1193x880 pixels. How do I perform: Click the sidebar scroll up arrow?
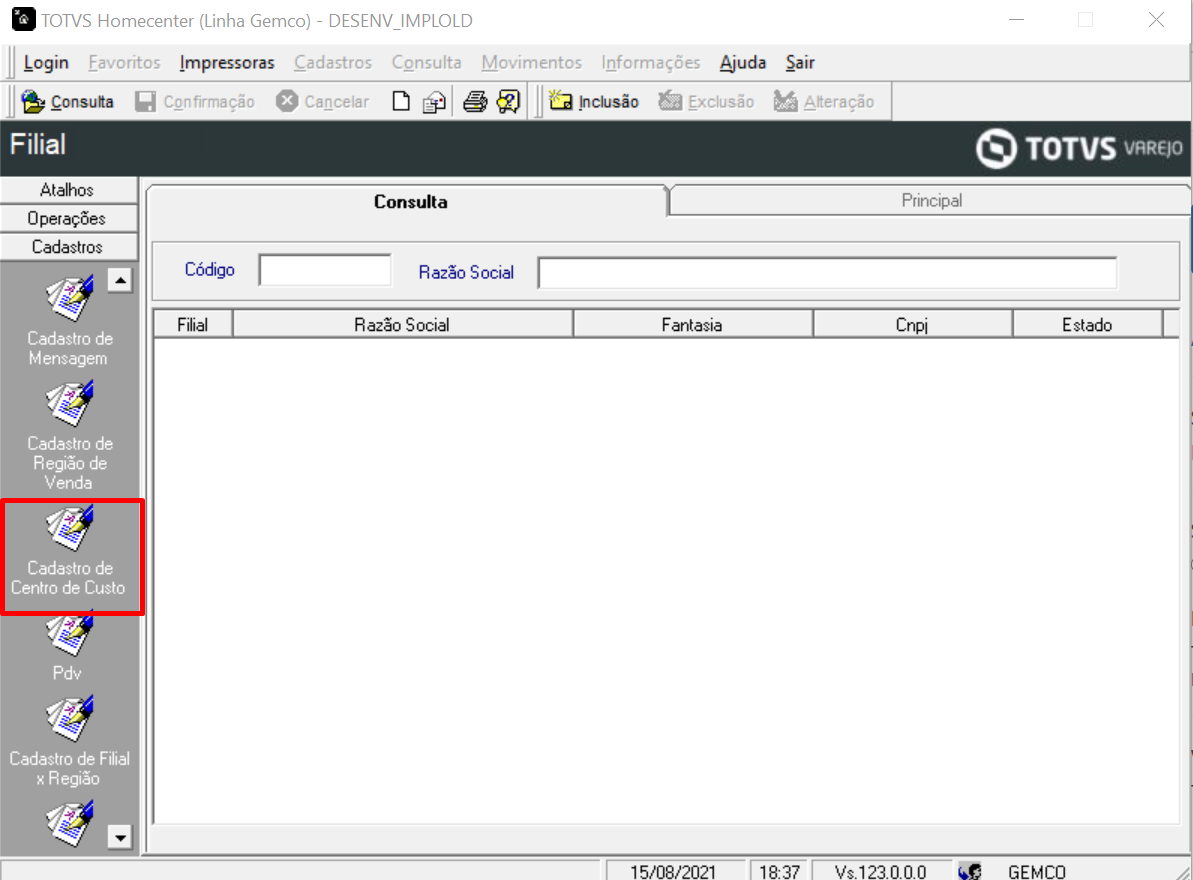(120, 280)
